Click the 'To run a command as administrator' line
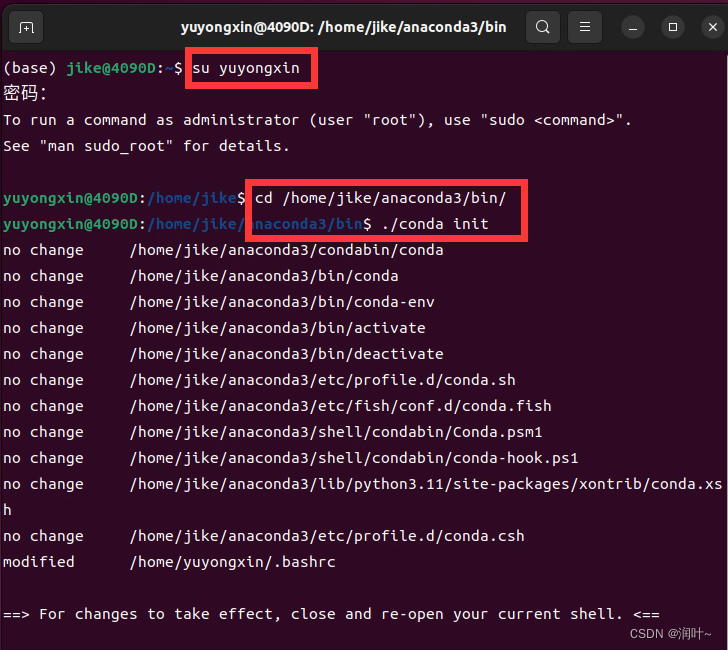 click(317, 120)
